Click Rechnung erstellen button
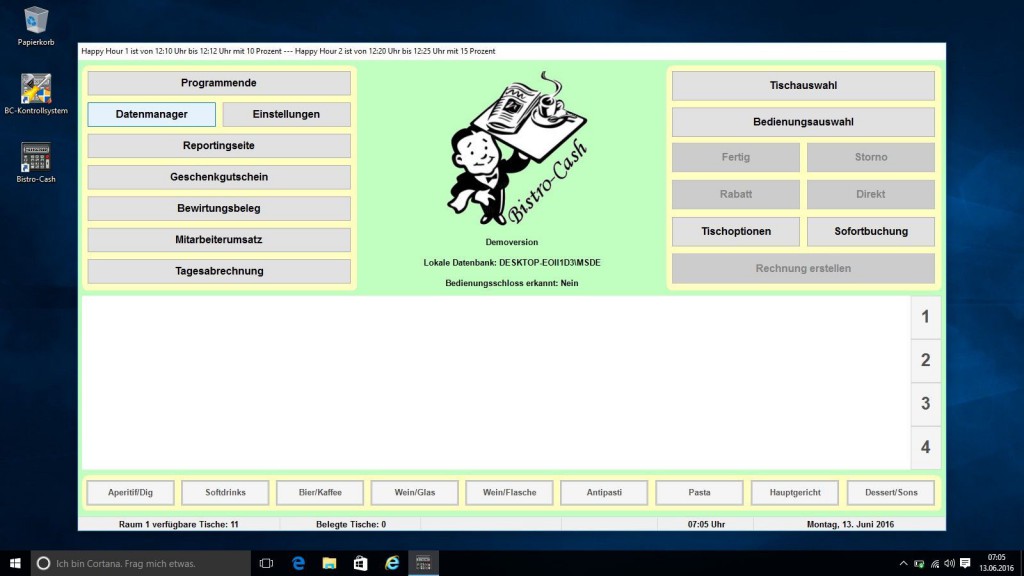Viewport: 1024px width, 576px height. point(803,268)
